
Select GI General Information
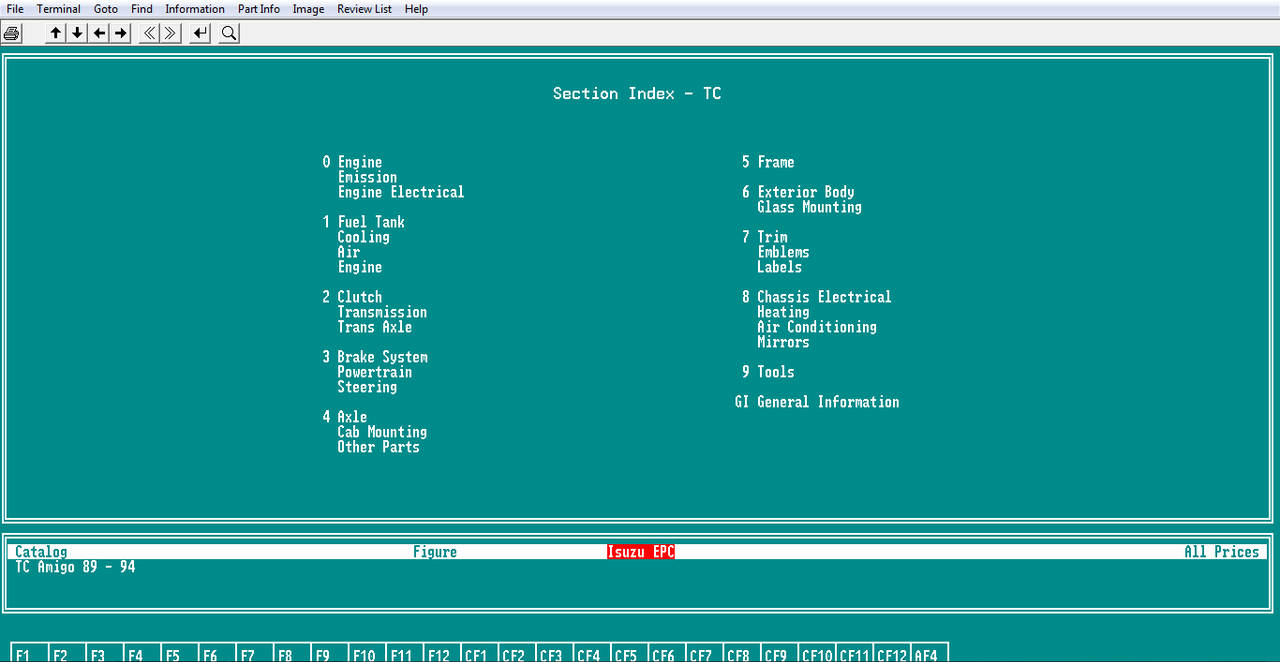click(817, 402)
